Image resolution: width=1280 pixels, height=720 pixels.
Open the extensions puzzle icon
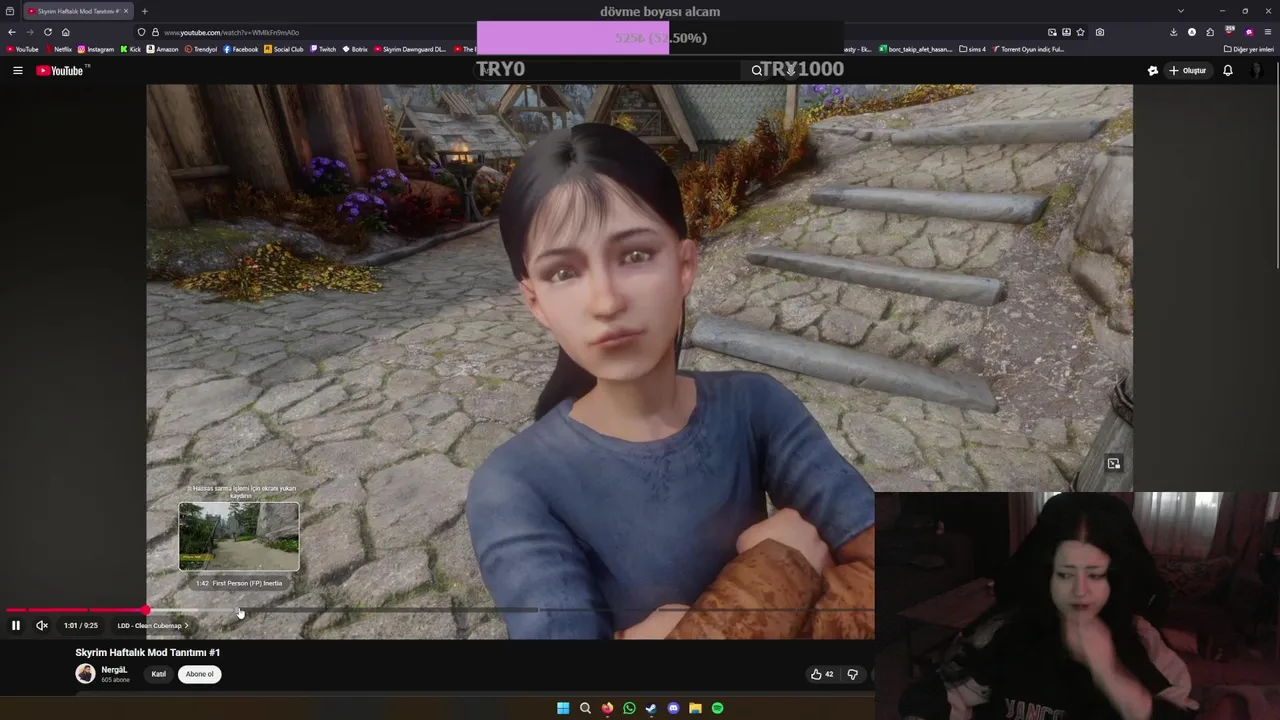[1210, 32]
